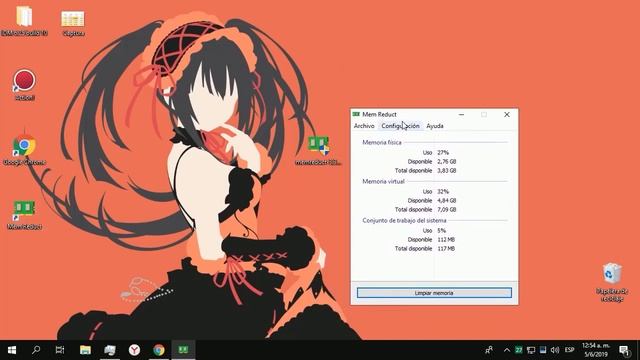Open the Windows Start menu

click(12, 350)
